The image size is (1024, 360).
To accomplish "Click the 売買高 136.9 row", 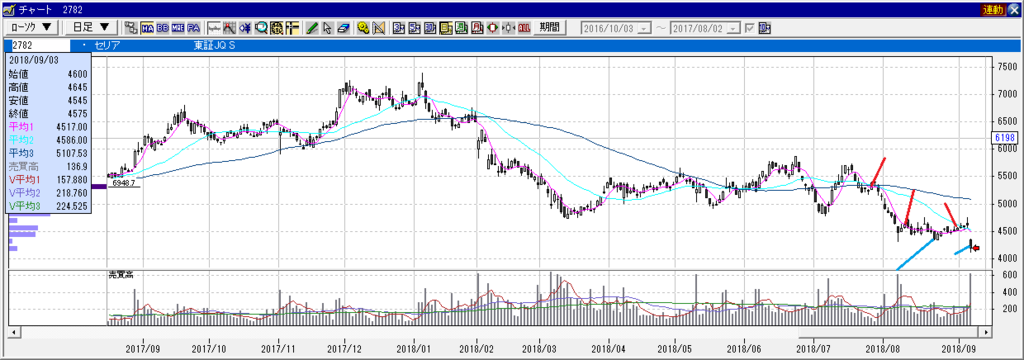I will tap(48, 167).
